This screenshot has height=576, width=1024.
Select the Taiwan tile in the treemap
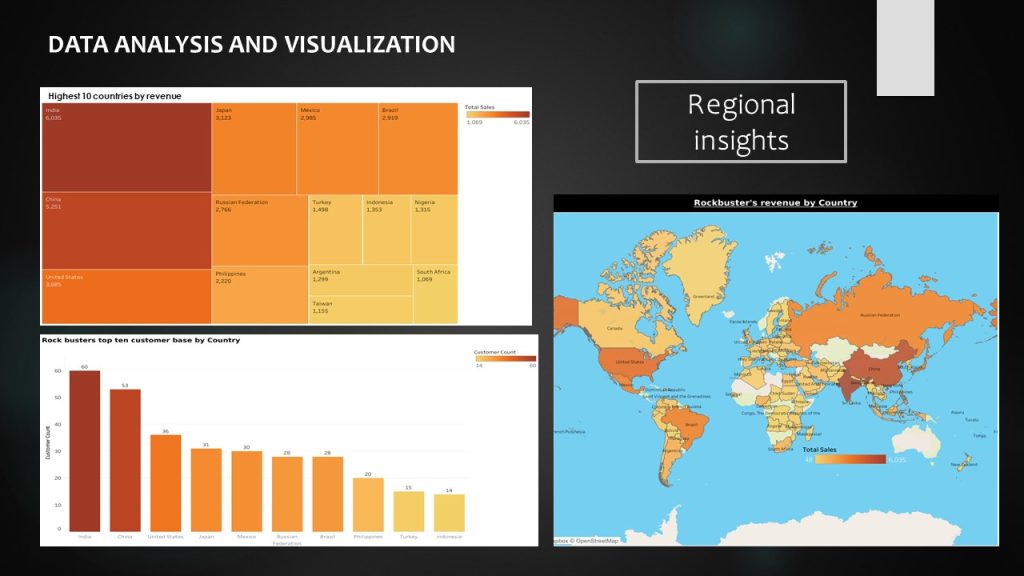coord(360,310)
